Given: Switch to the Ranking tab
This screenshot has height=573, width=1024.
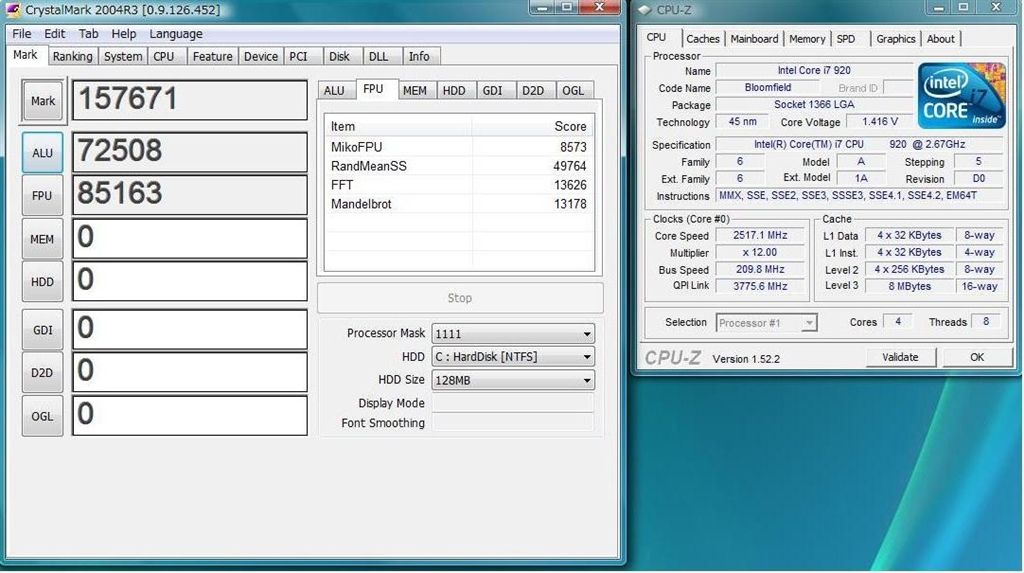Looking at the screenshot, I should coord(72,57).
